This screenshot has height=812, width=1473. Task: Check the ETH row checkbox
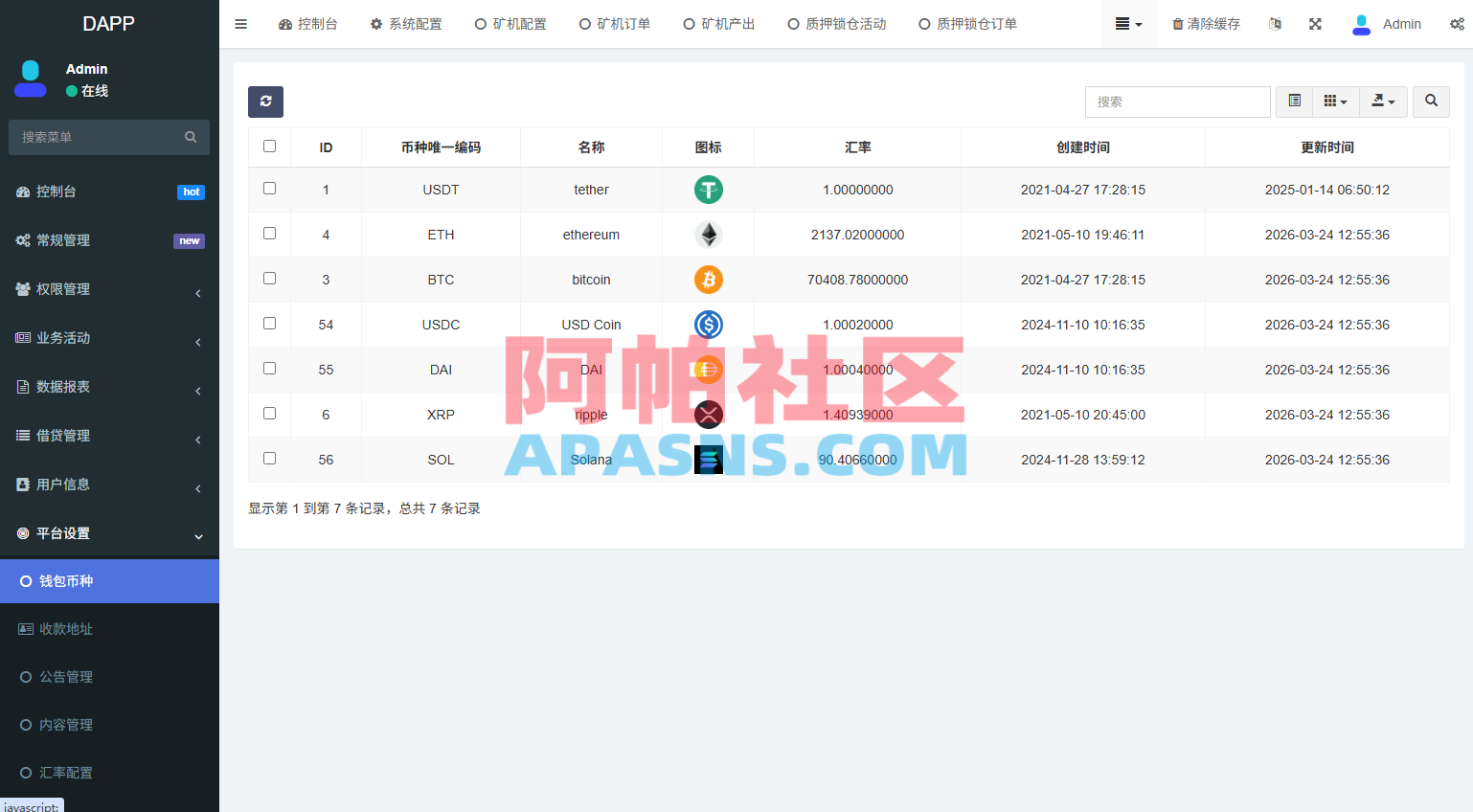269,234
